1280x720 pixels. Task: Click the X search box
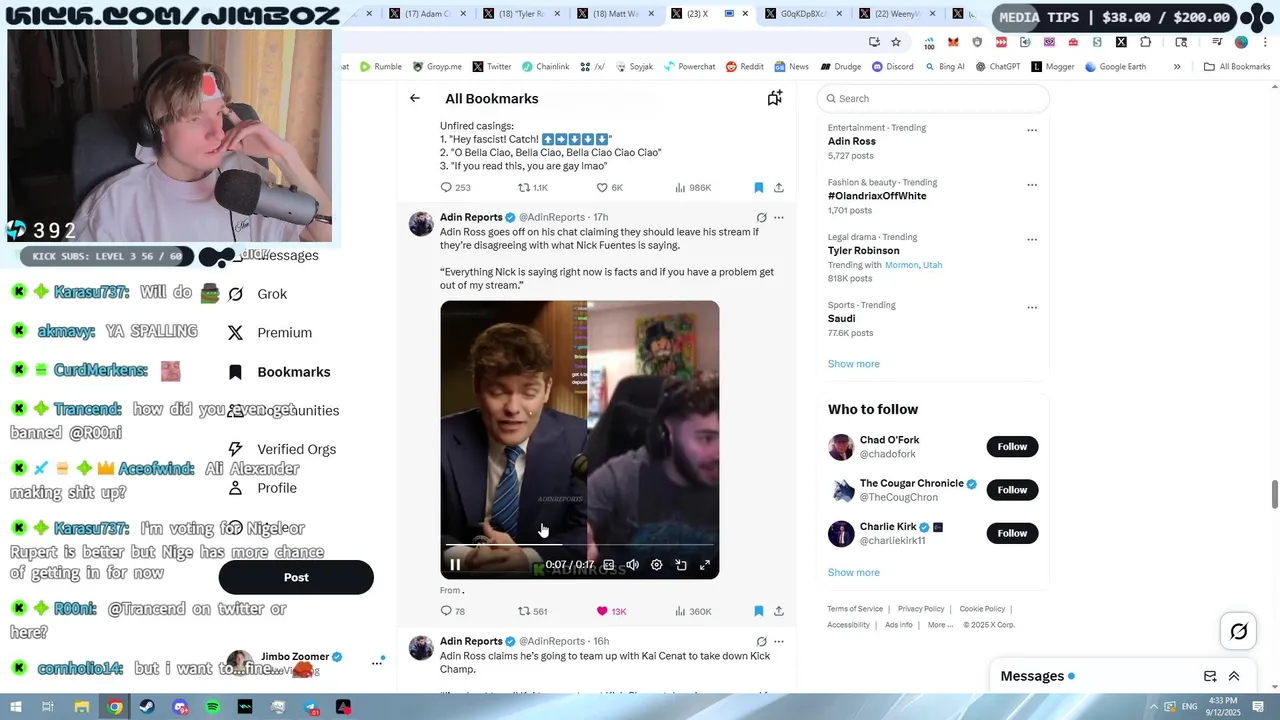coord(933,98)
